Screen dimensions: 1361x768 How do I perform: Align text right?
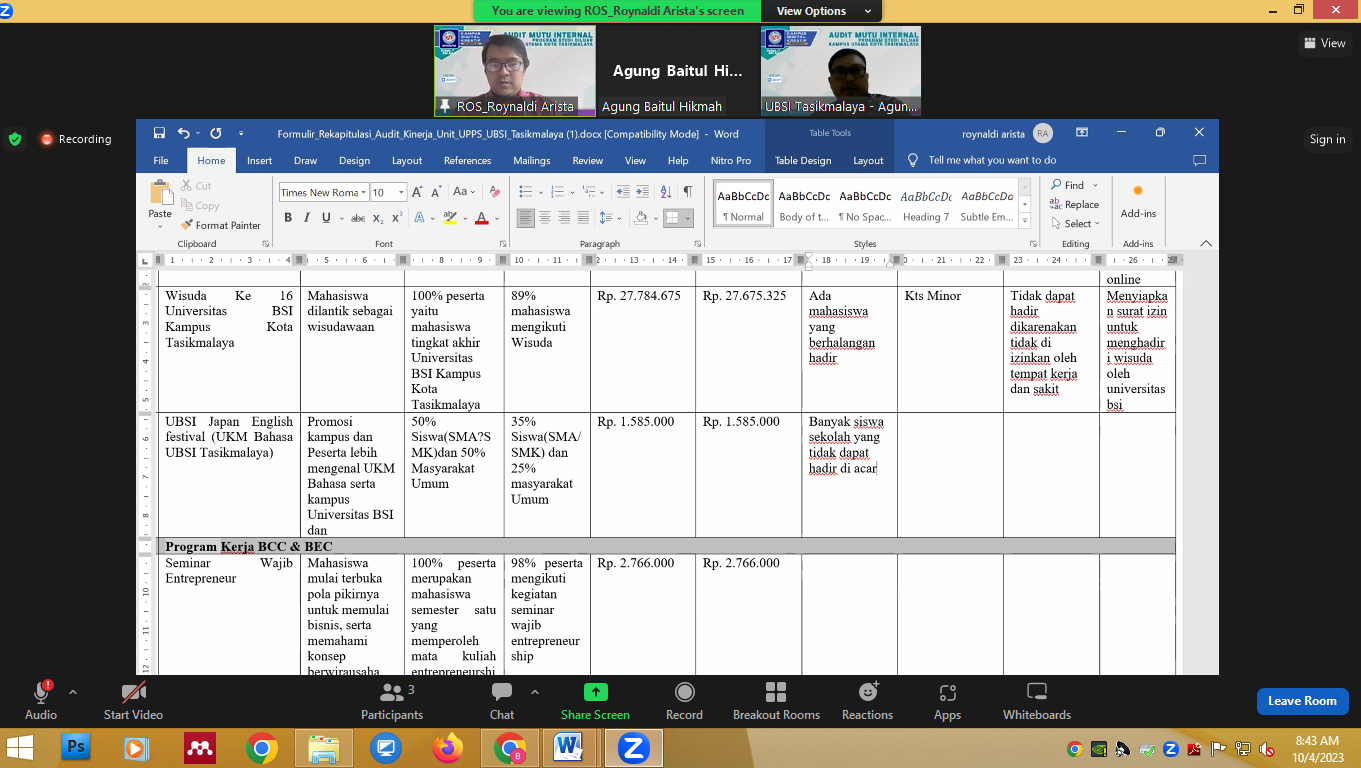(564, 218)
